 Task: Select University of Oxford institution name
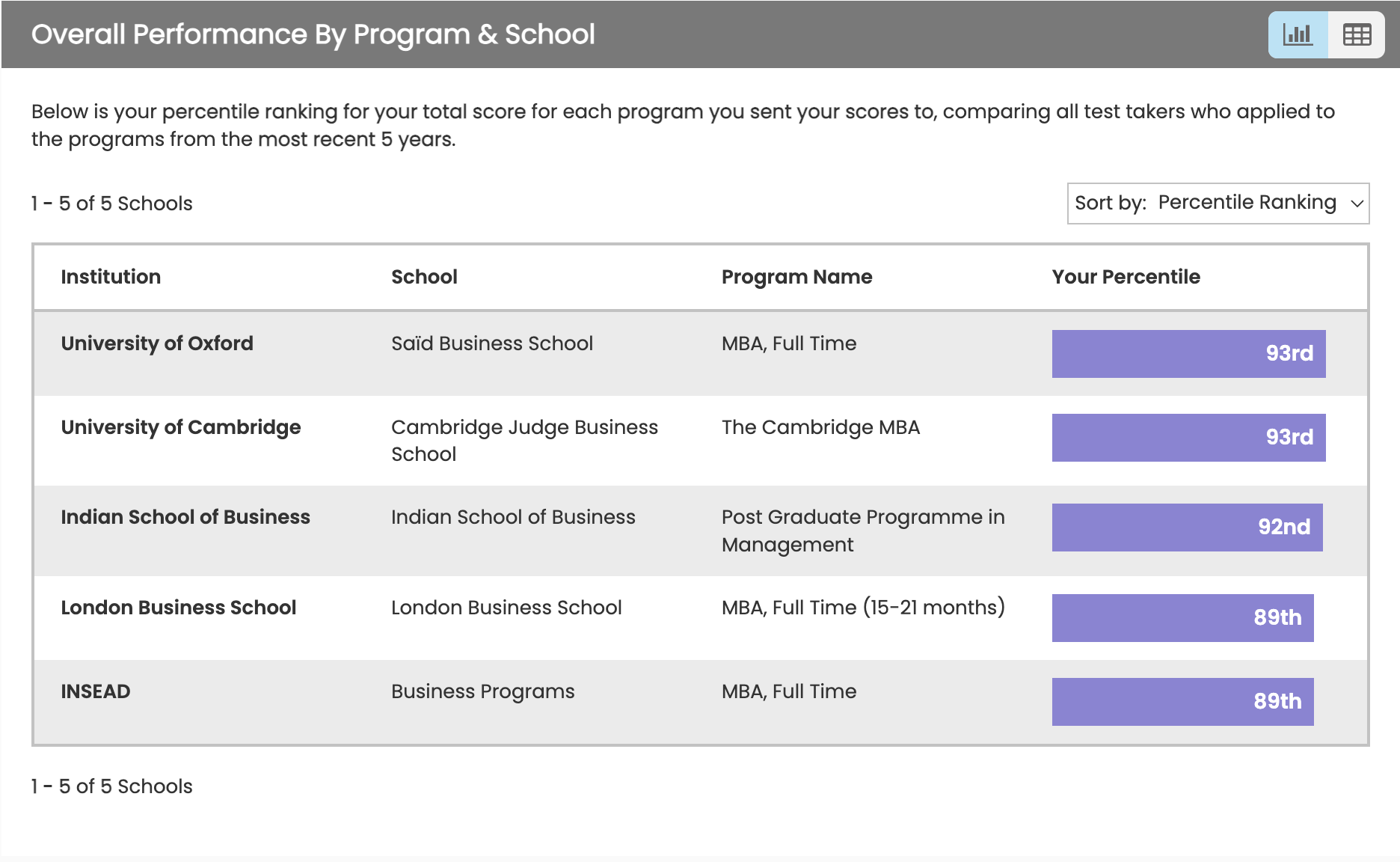(157, 343)
